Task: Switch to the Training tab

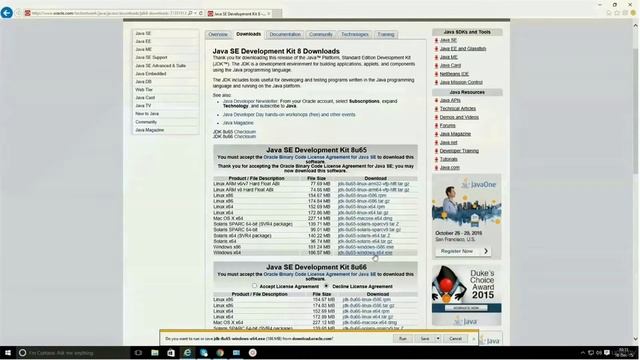Action: pyautogui.click(x=386, y=34)
